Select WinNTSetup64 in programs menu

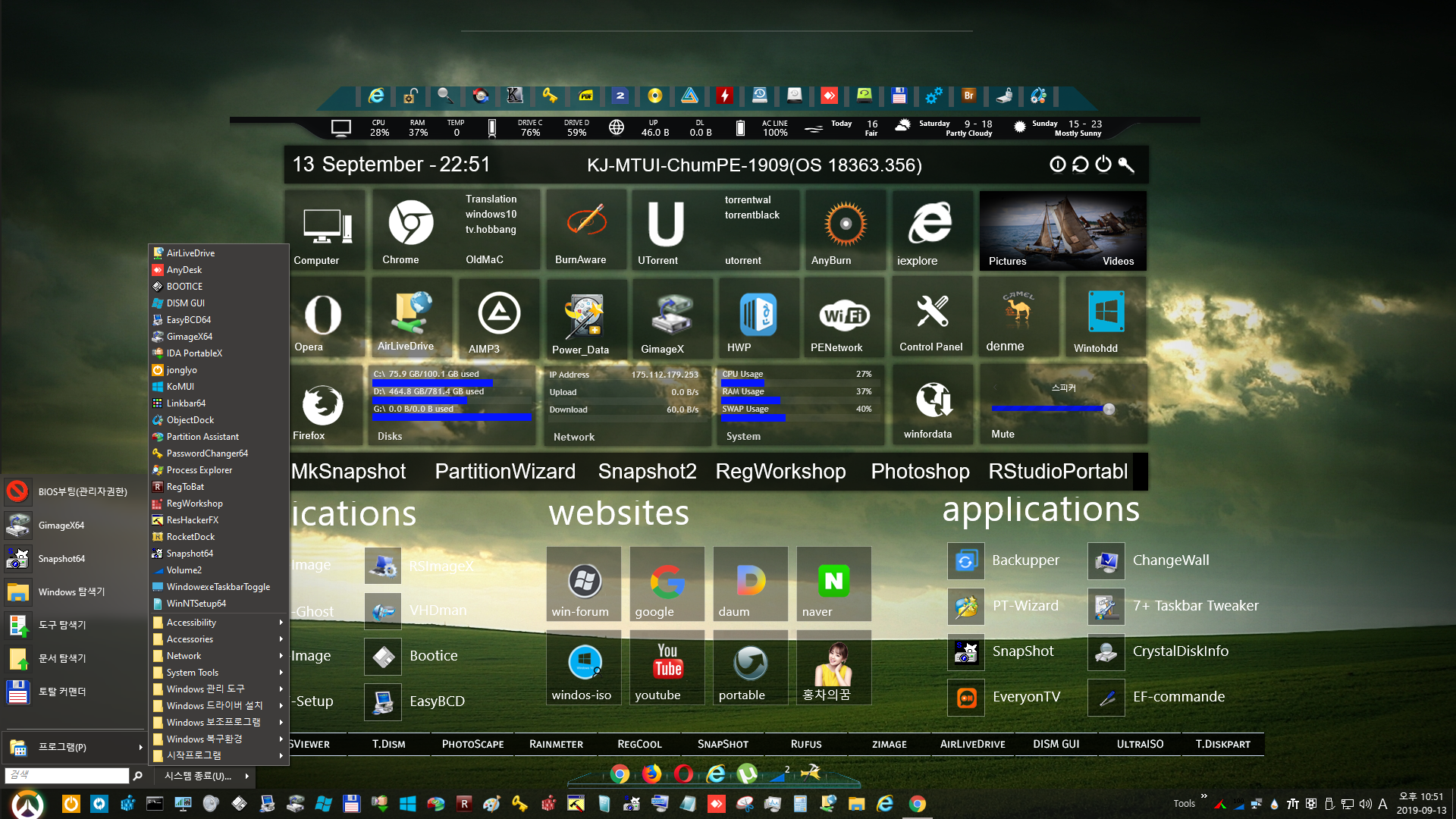[x=218, y=604]
